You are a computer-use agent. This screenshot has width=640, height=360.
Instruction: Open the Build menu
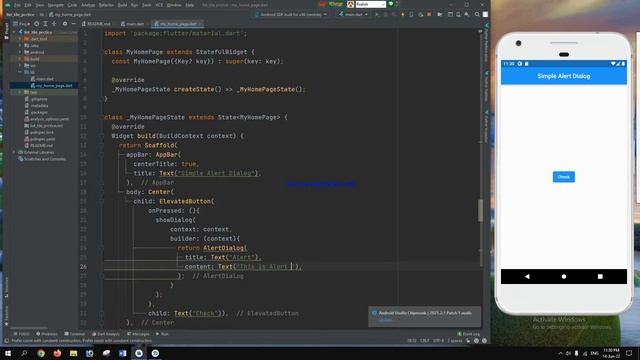coord(122,5)
